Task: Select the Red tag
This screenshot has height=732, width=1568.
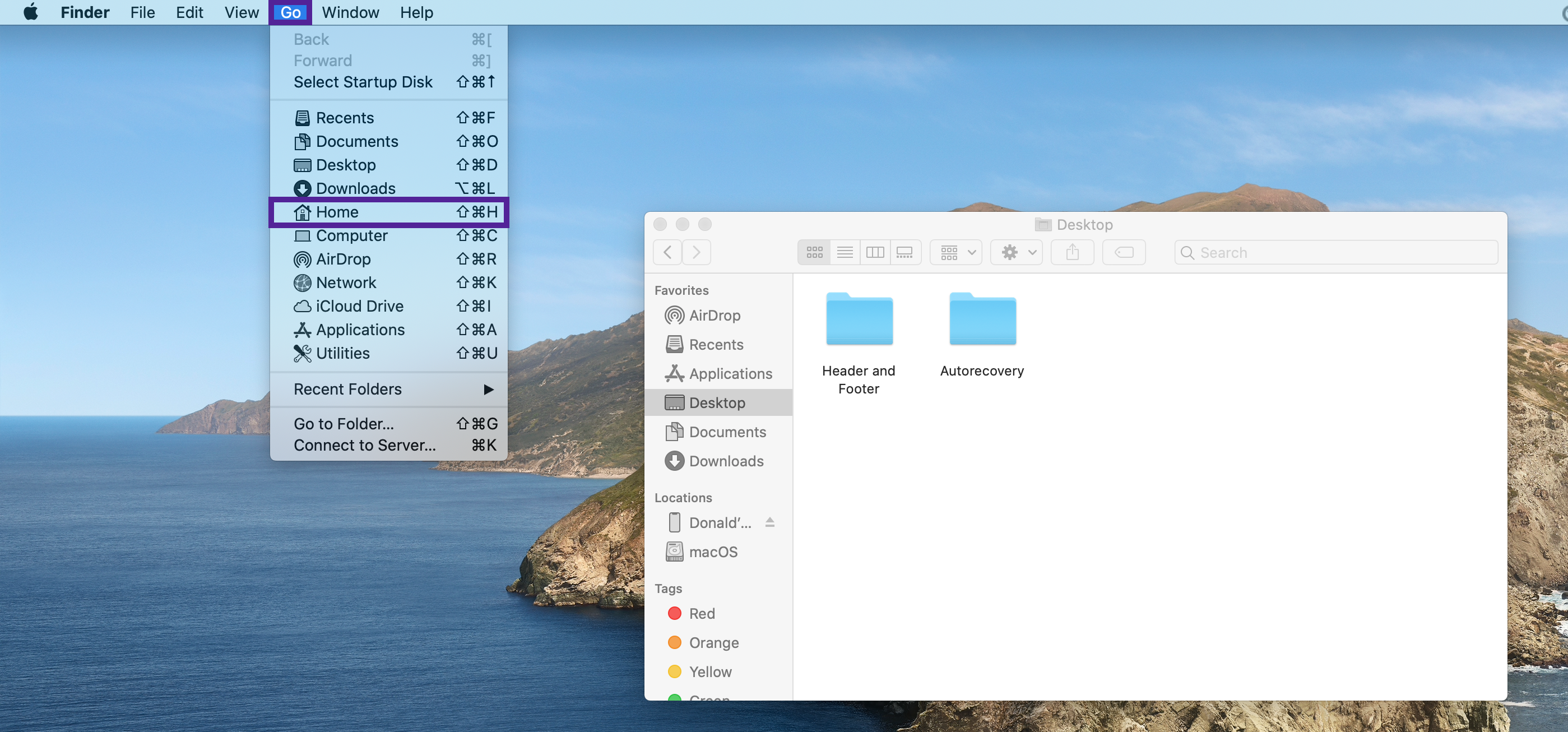Action: coord(718,613)
